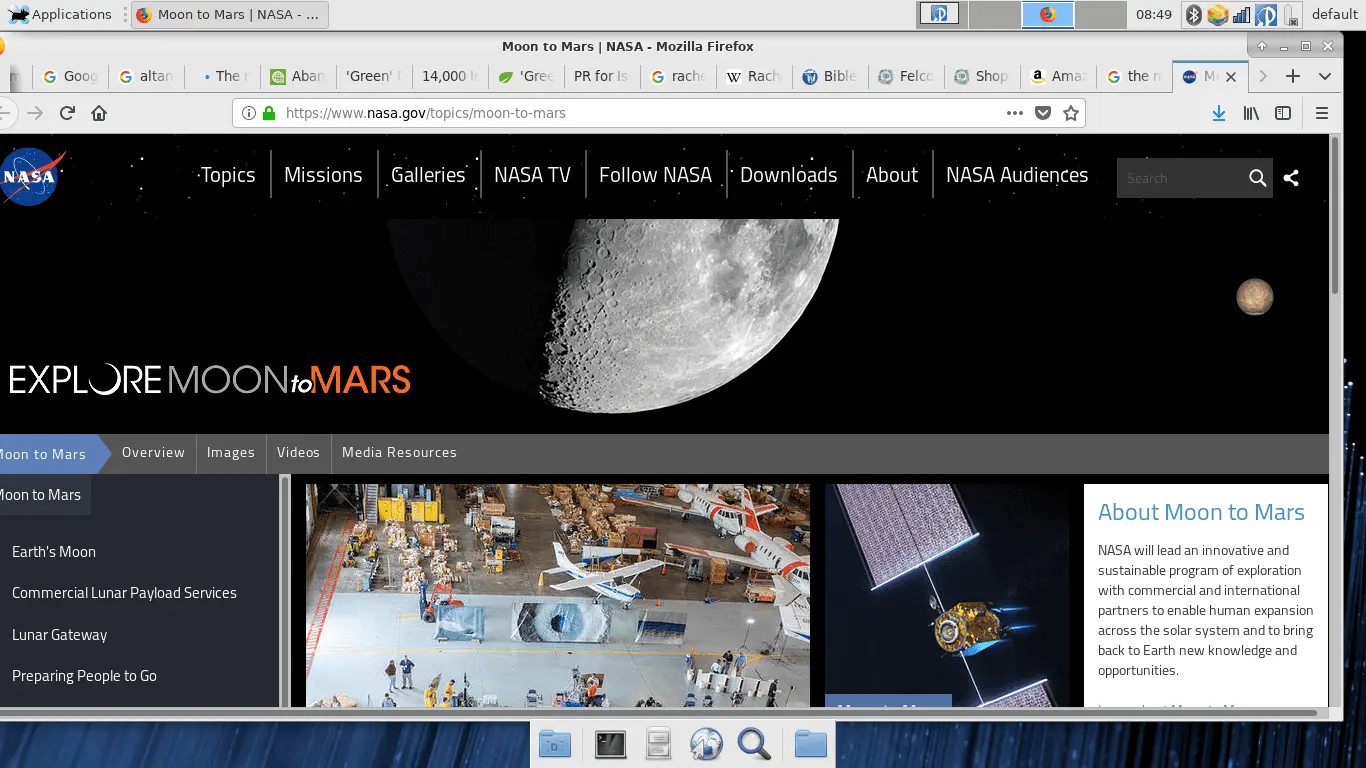Switch to the Images tab
The image size is (1366, 768).
[230, 453]
